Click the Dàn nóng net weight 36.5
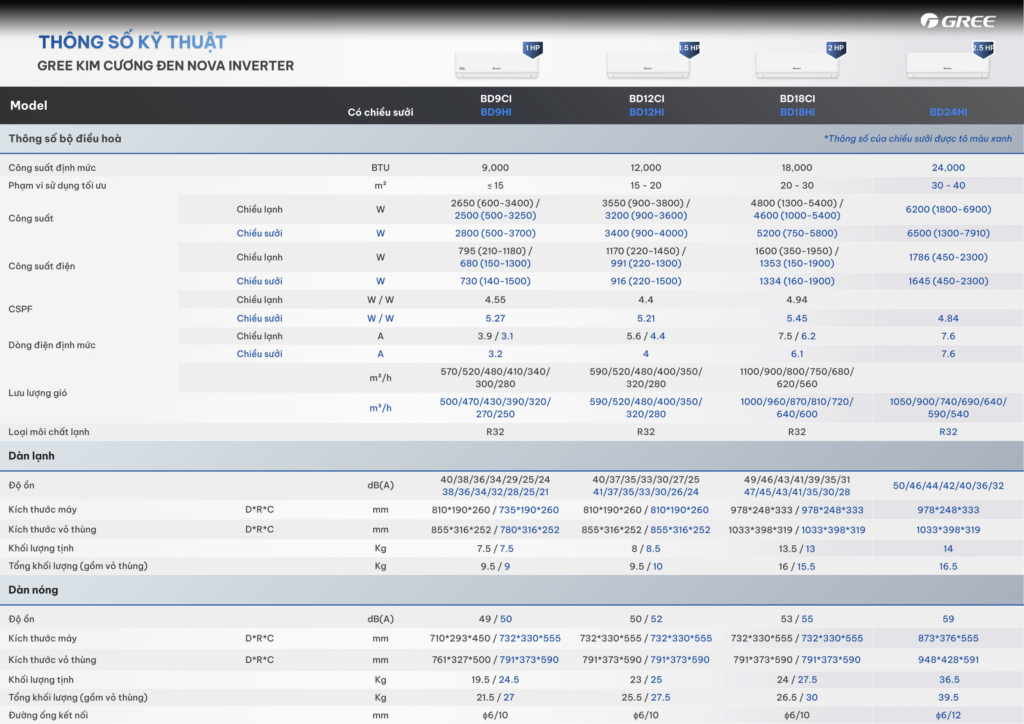 click(949, 680)
